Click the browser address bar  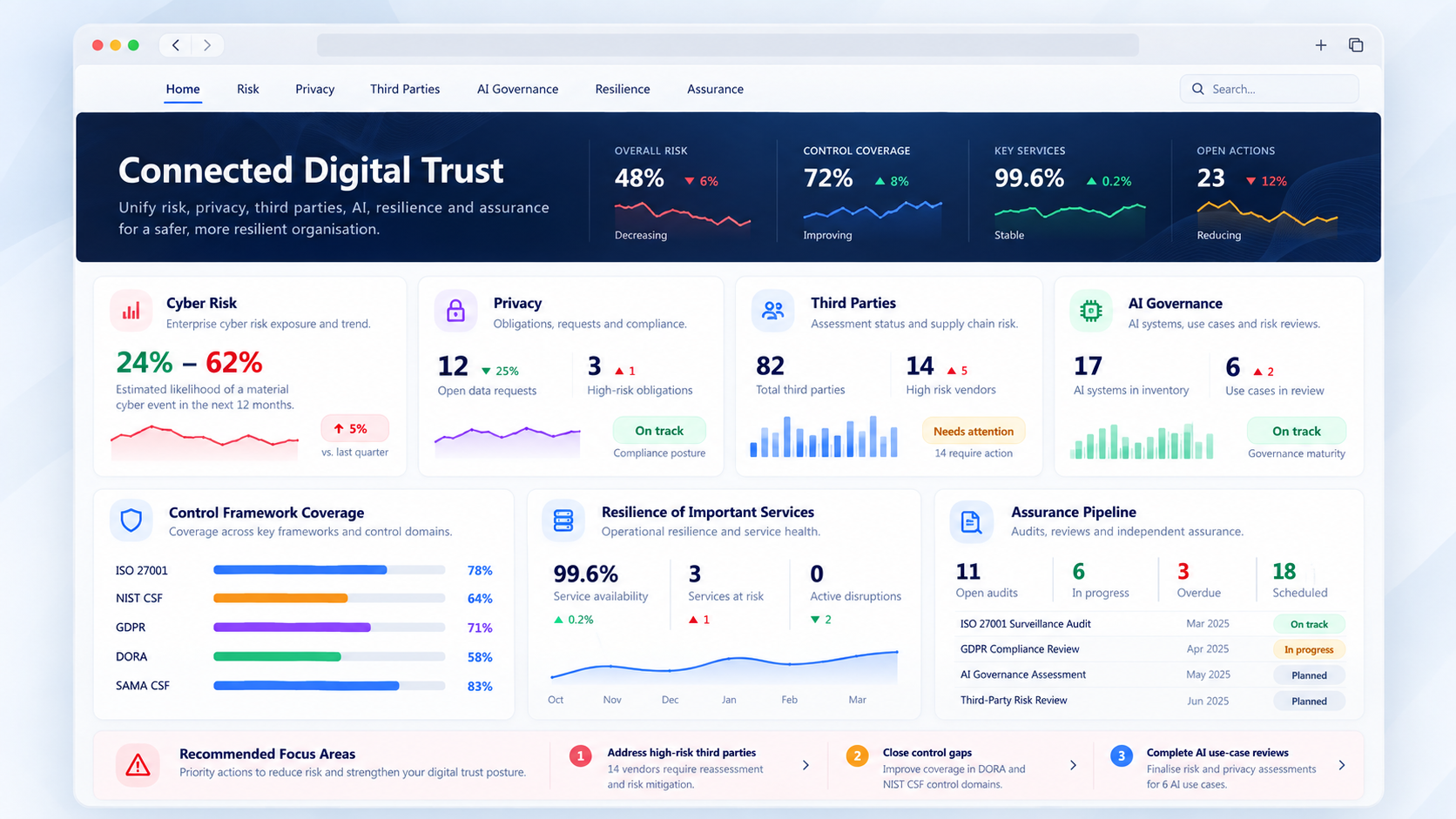point(728,45)
